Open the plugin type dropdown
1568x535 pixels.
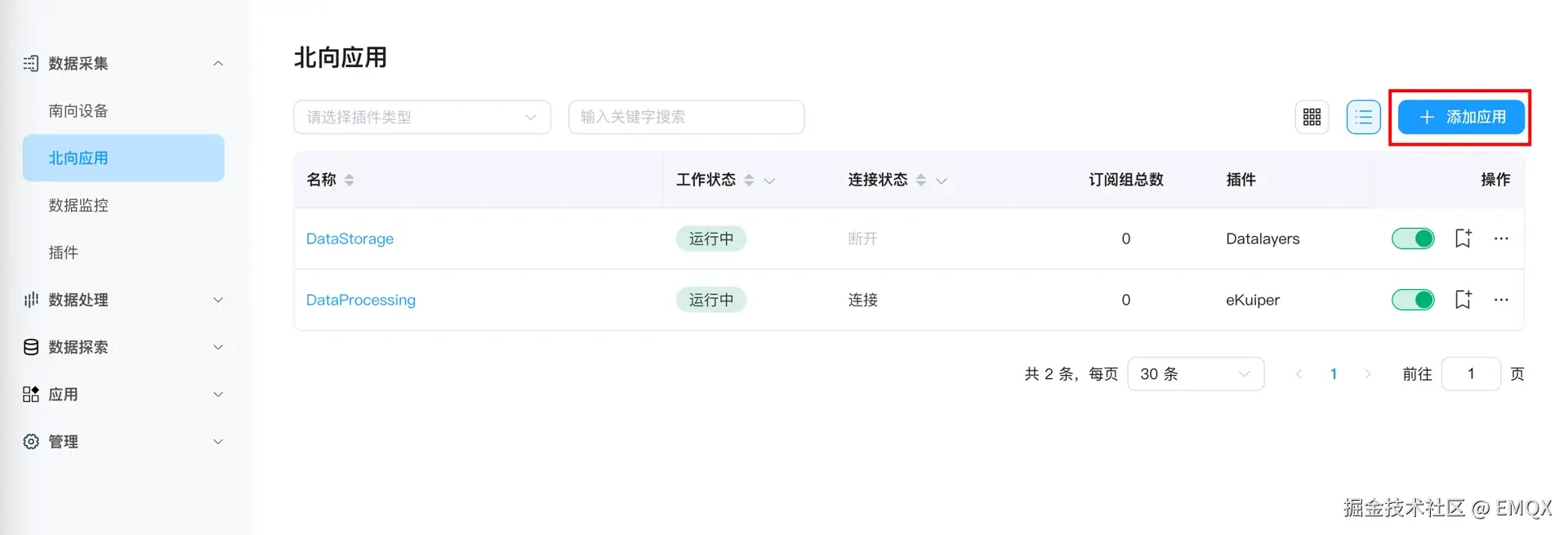(421, 118)
